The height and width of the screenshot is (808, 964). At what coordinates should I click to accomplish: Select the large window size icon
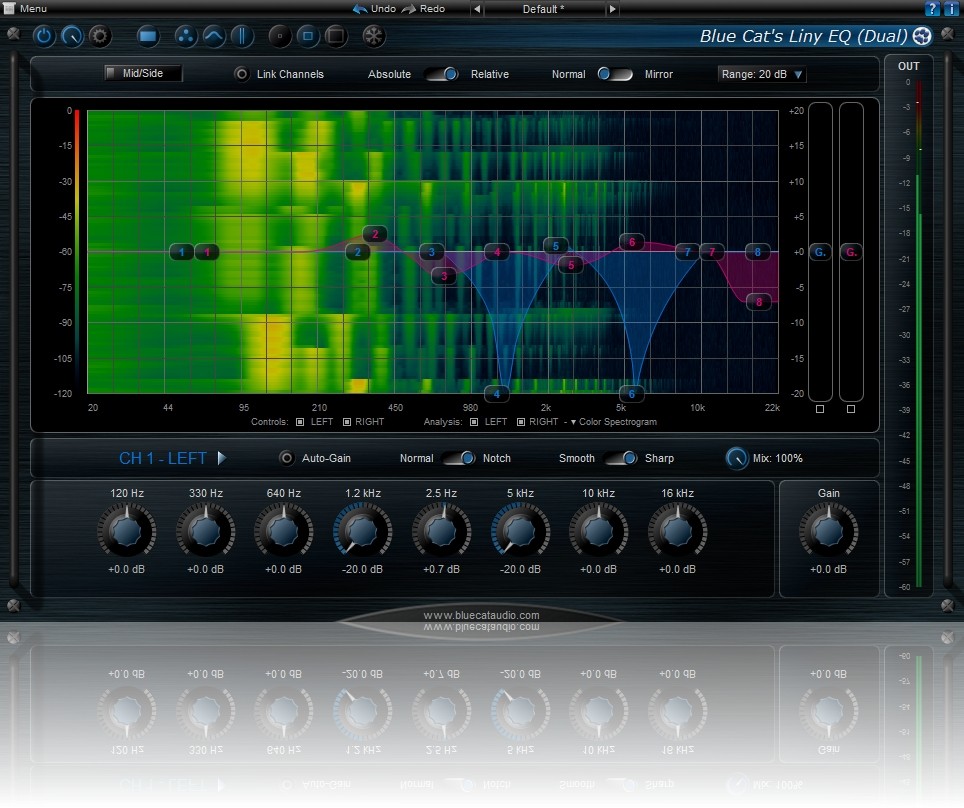pyautogui.click(x=336, y=36)
